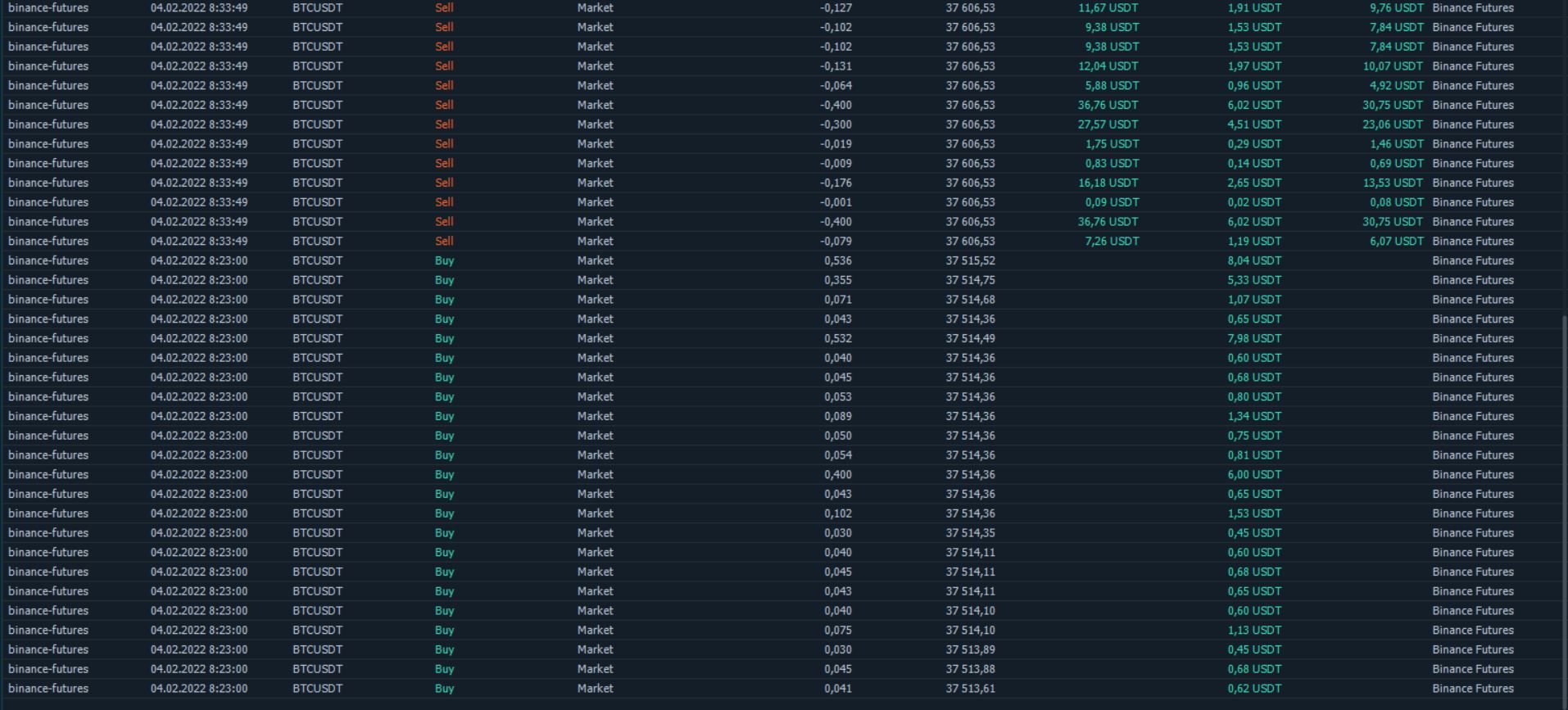This screenshot has height=710, width=1568.
Task: Click the net value 1,46 USDT
Action: (x=1397, y=144)
